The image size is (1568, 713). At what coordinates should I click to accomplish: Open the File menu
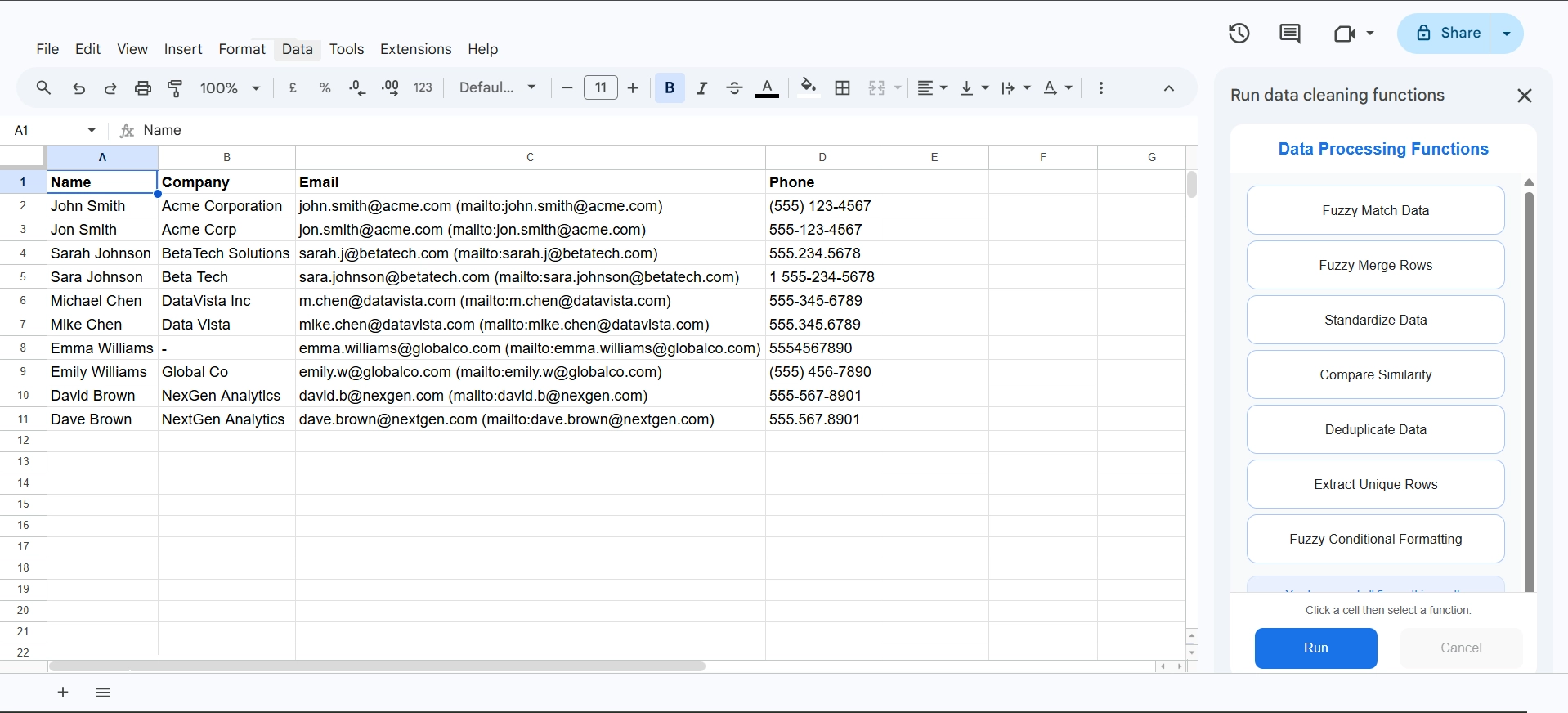coord(47,49)
